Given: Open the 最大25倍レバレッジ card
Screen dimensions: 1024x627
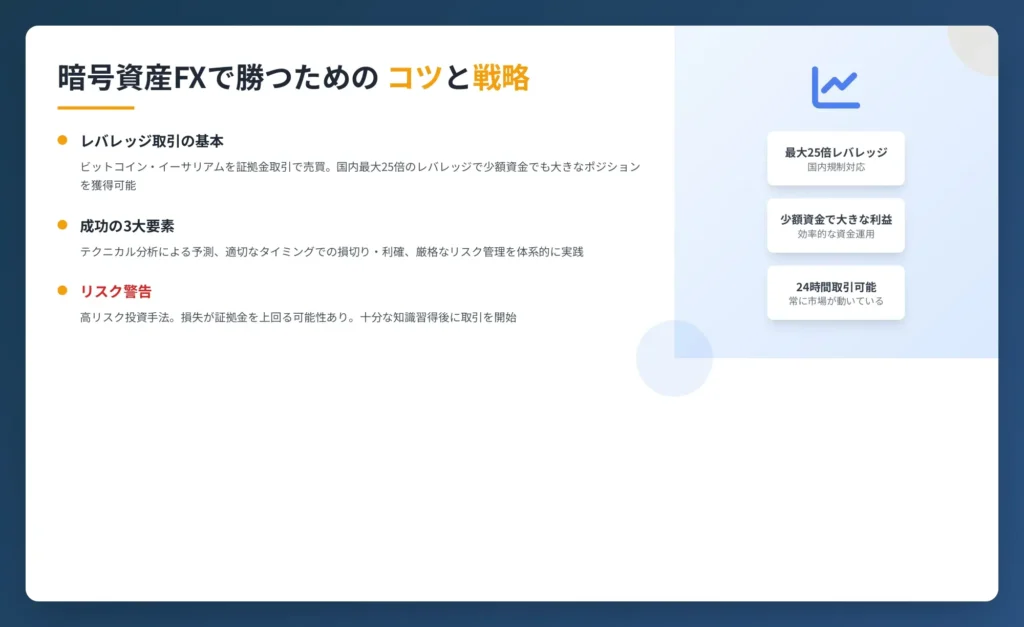Looking at the screenshot, I should tap(835, 158).
